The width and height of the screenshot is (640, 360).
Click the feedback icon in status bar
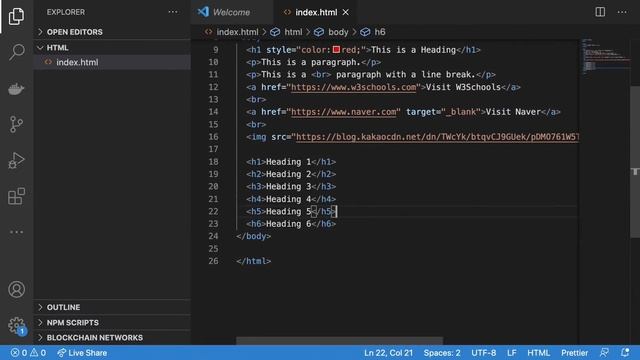pyautogui.click(x=604, y=353)
